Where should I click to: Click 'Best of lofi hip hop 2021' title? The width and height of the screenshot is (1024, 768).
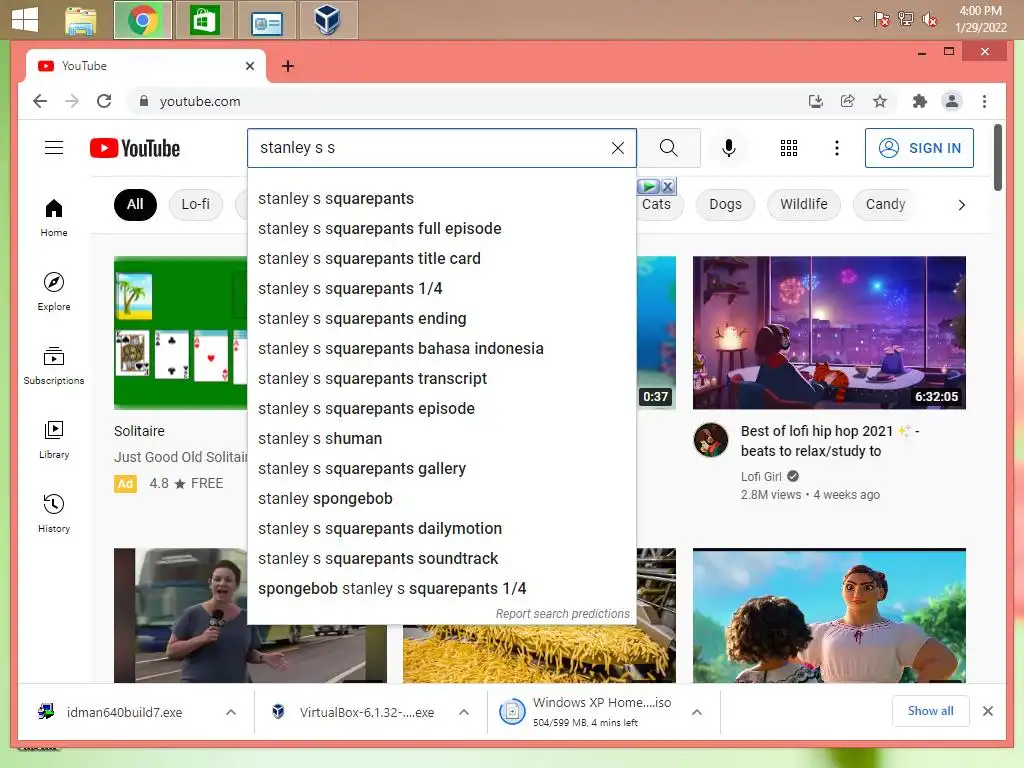pyautogui.click(x=829, y=441)
